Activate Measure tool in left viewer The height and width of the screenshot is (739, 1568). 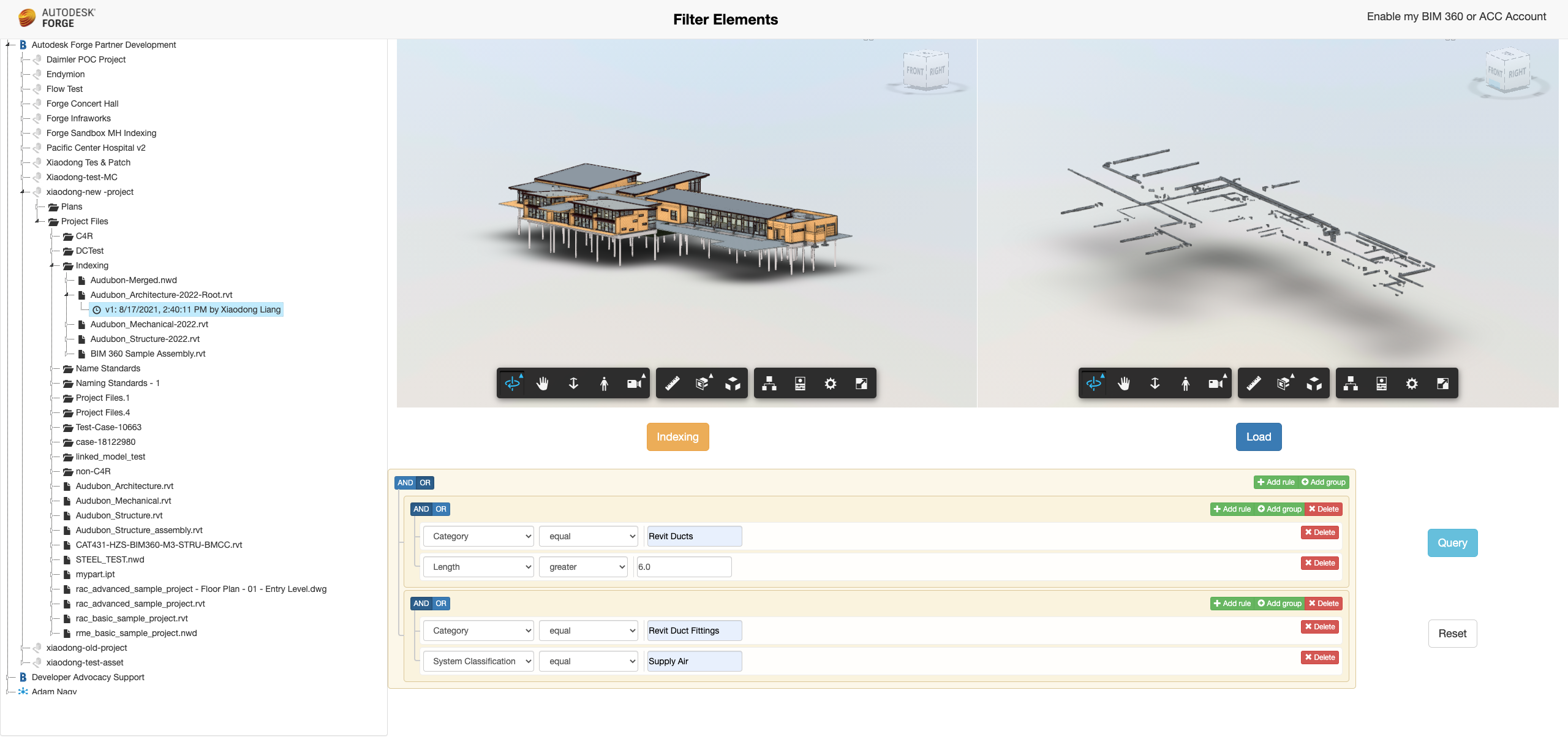672,384
